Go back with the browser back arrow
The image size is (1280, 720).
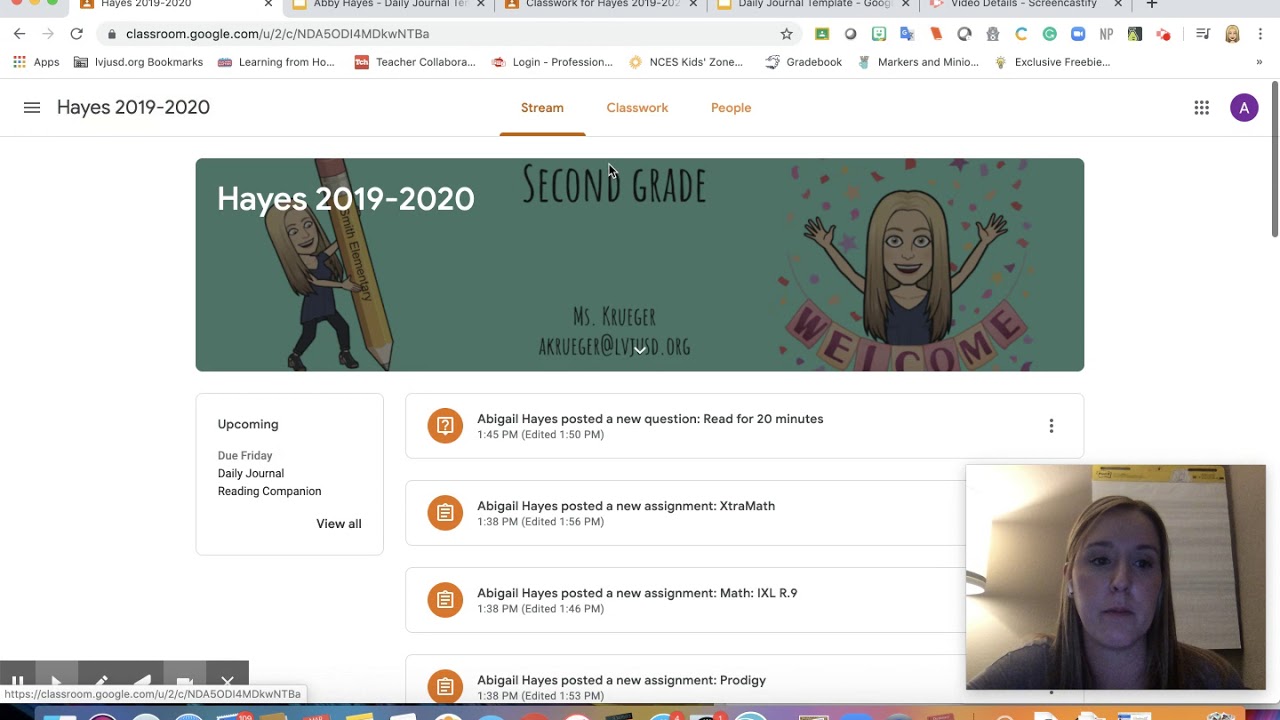pos(19,34)
